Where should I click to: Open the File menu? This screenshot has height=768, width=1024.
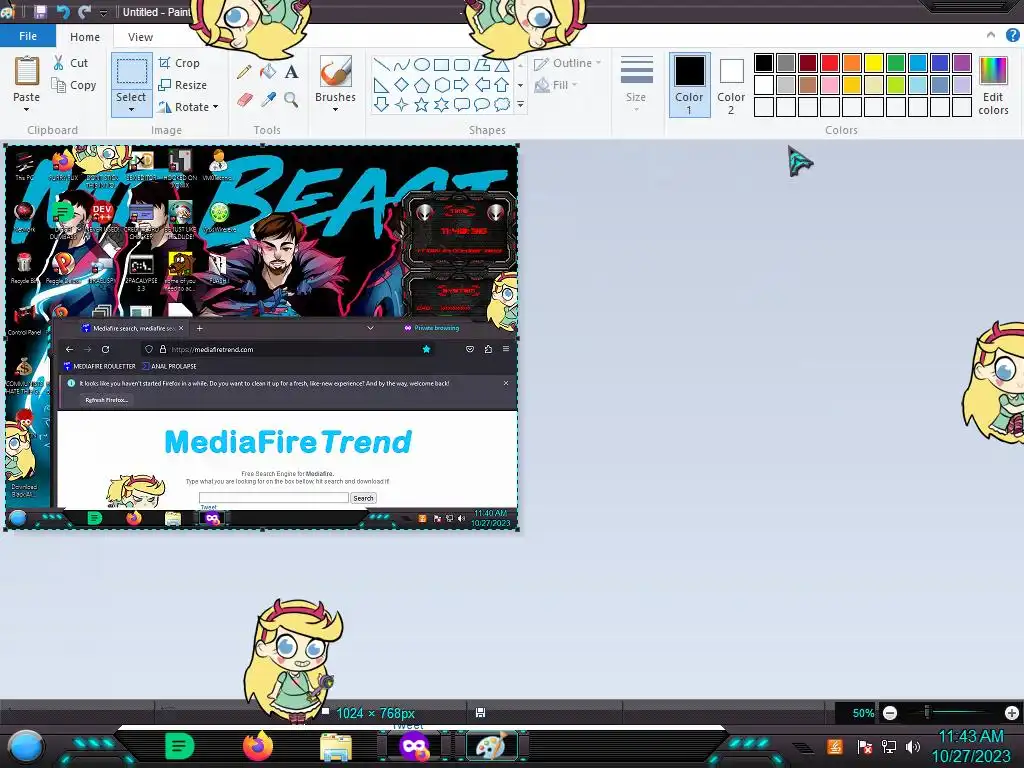(27, 36)
